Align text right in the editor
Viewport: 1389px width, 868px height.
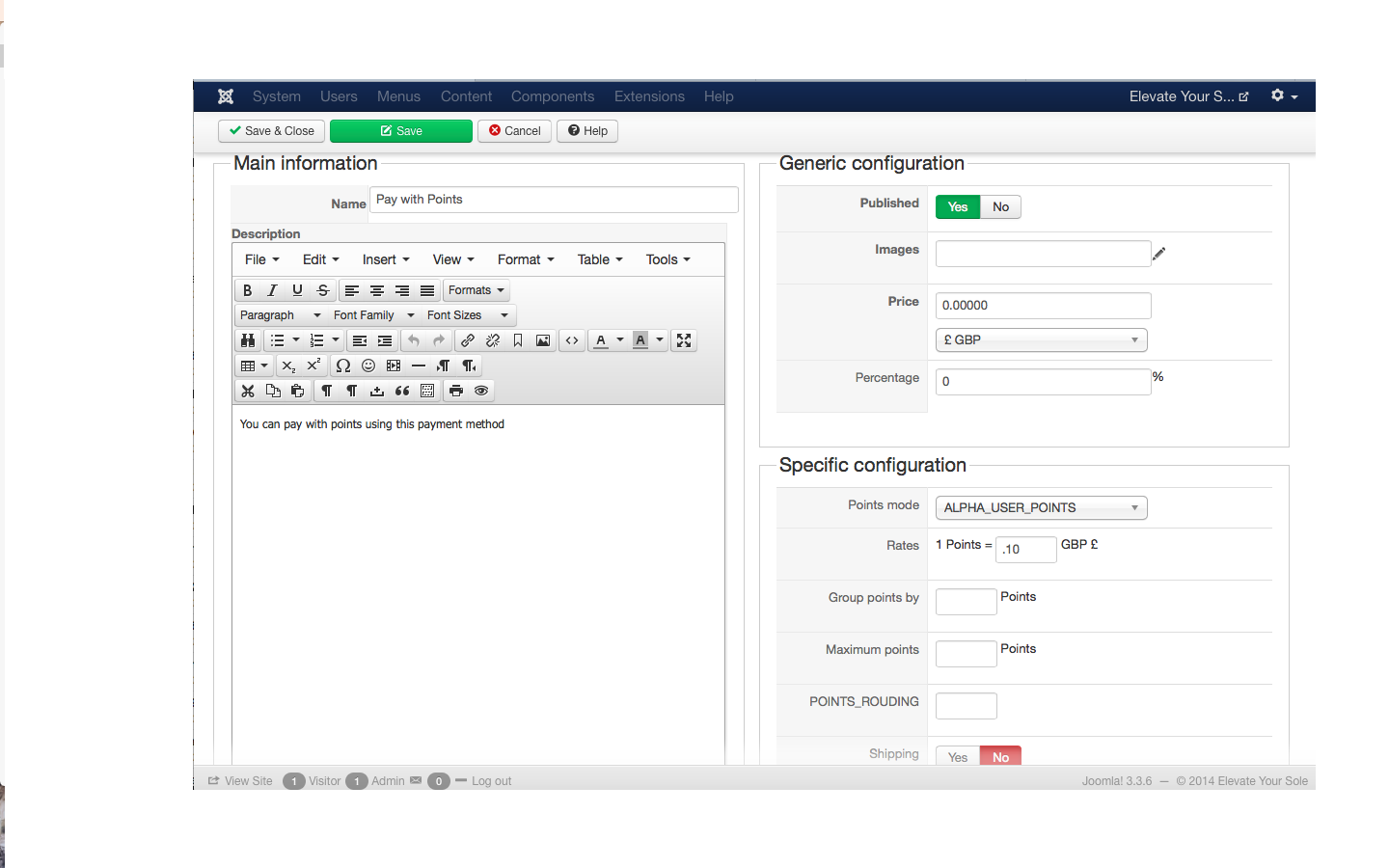(402, 290)
